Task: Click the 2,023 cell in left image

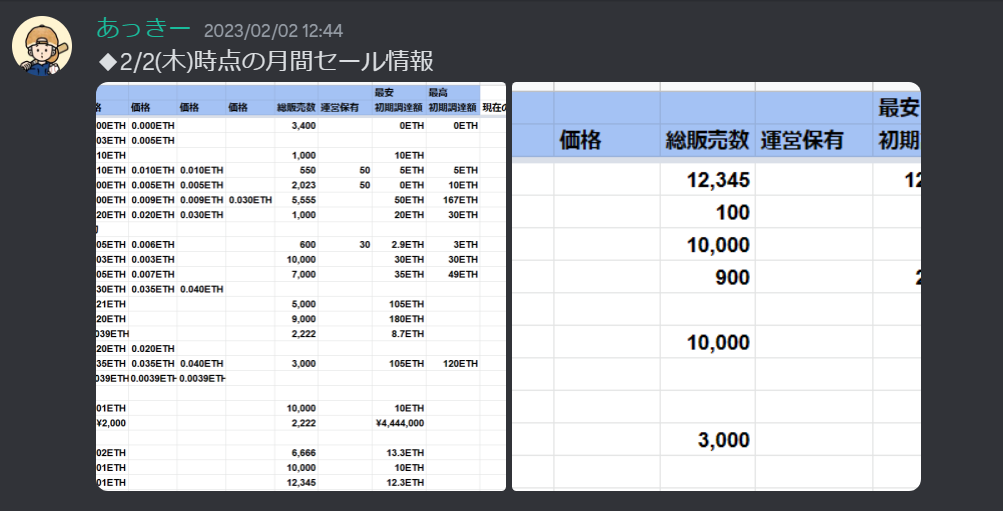Action: point(303,185)
